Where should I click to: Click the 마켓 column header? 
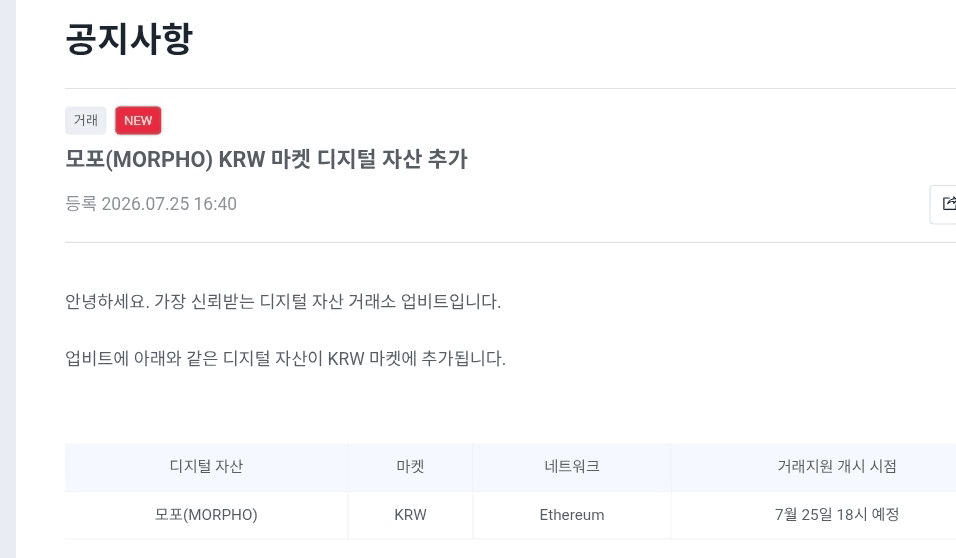tap(410, 467)
